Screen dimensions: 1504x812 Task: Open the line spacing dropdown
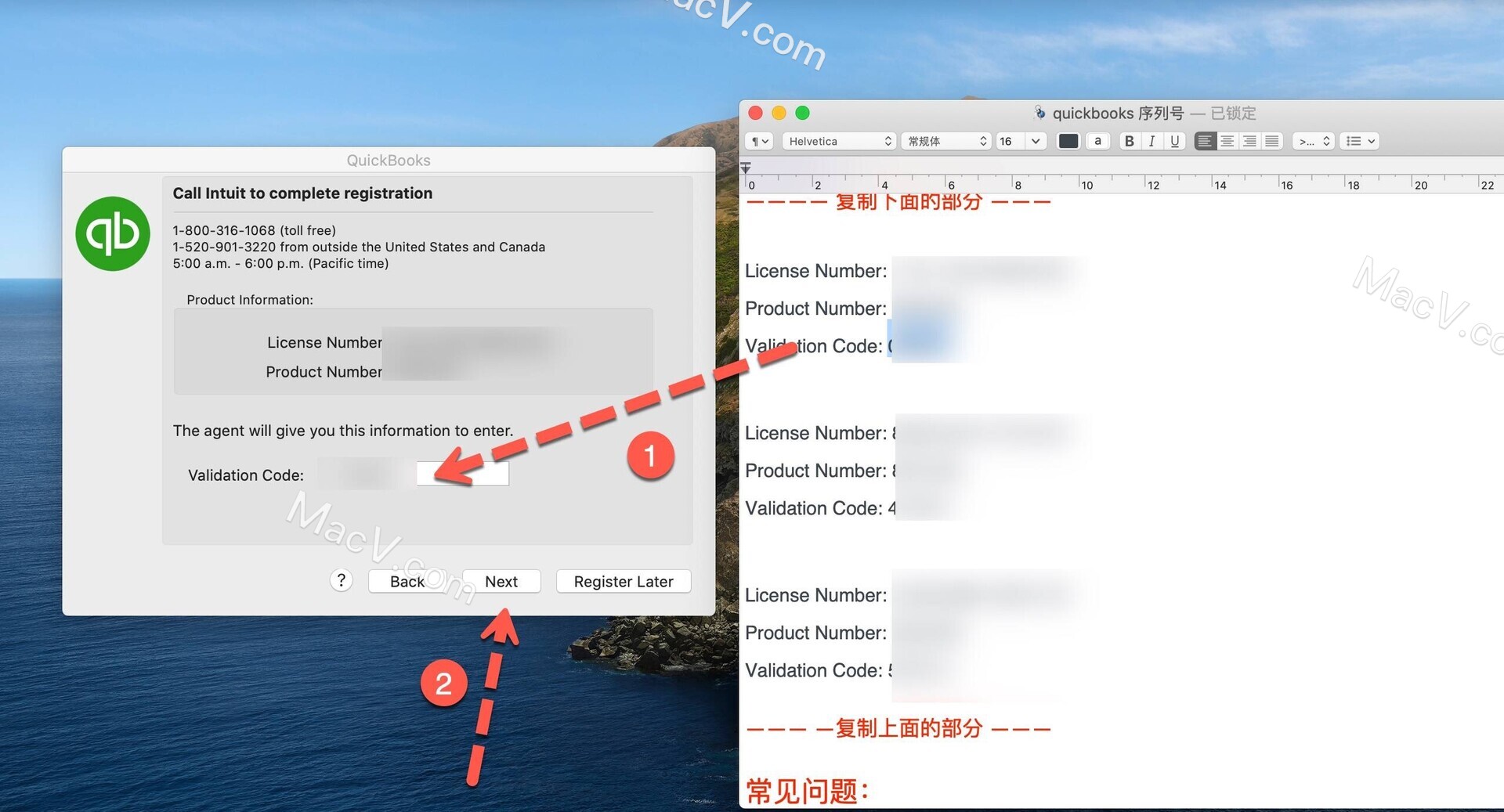click(1314, 141)
